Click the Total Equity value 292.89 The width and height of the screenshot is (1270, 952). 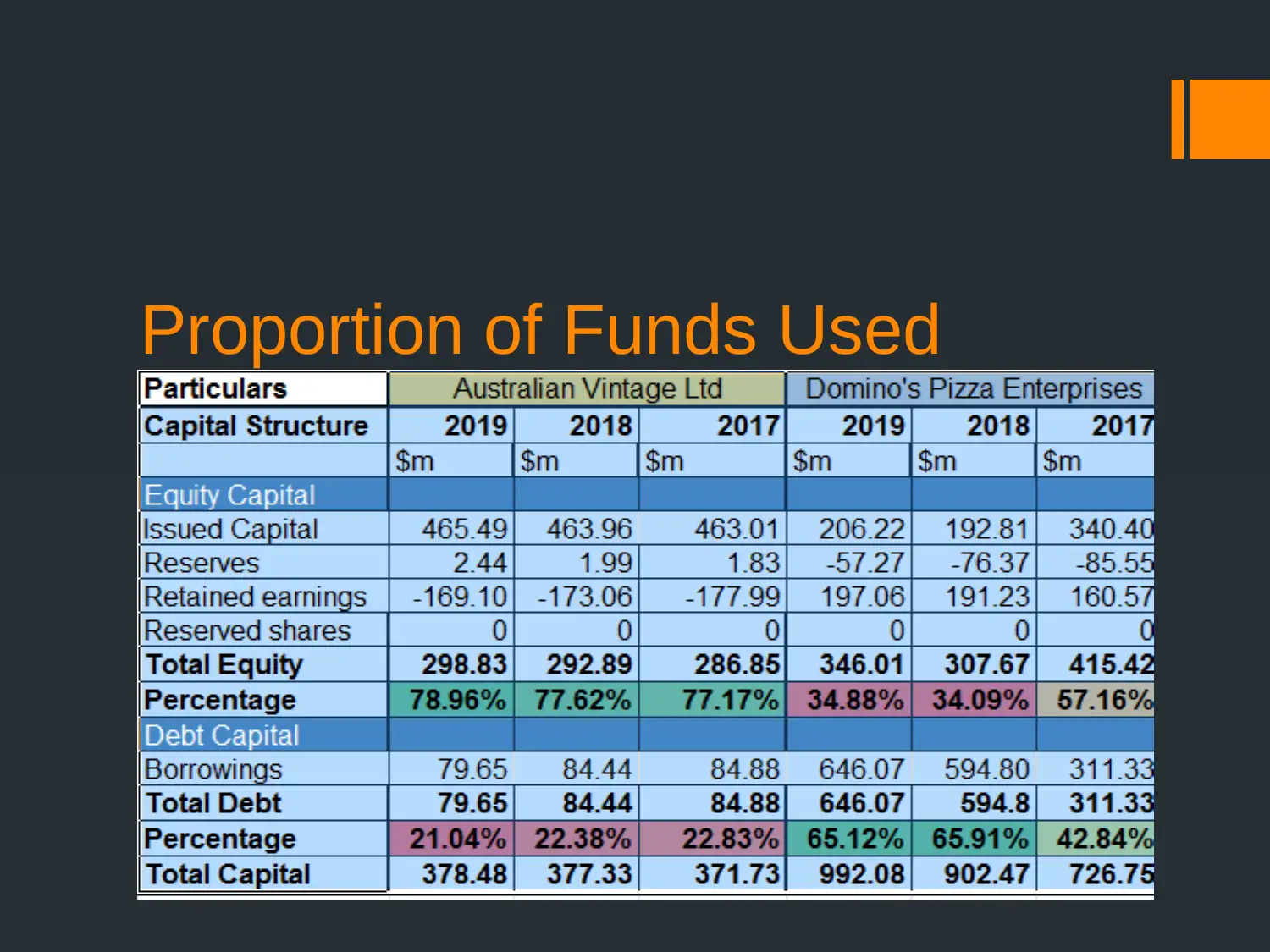click(x=589, y=664)
